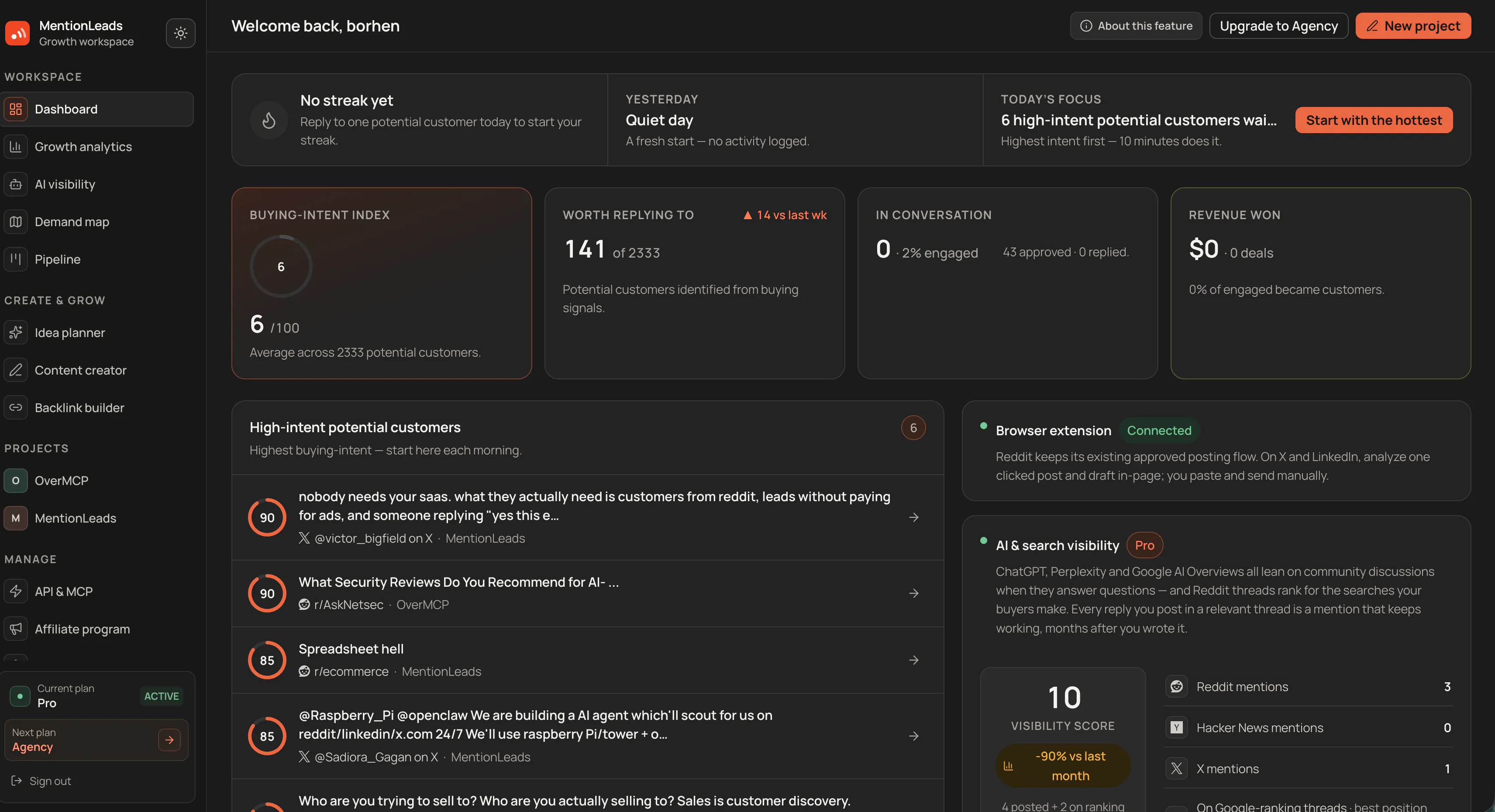
Task: Click the pencil icon on New project
Action: (1372, 26)
